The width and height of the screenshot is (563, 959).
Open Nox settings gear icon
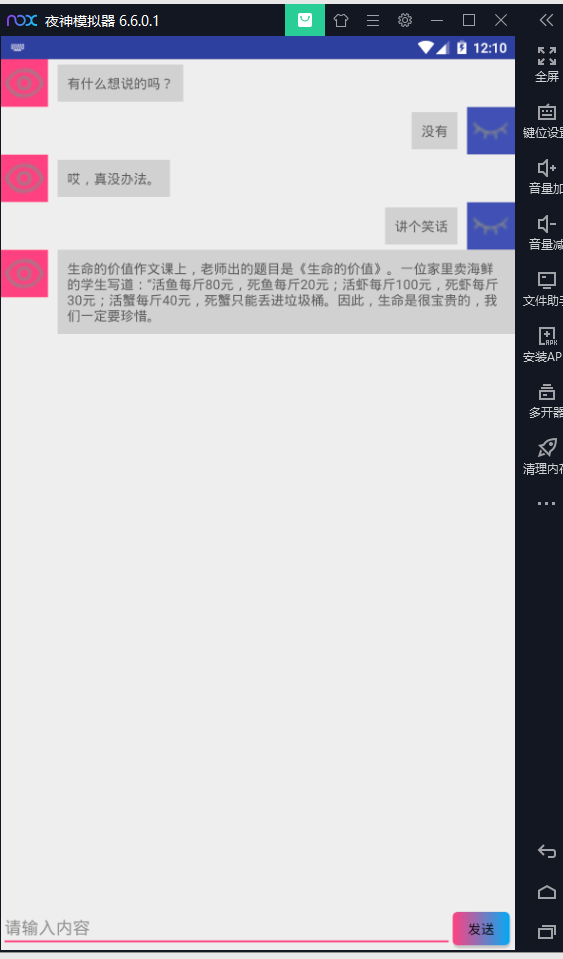[x=405, y=20]
